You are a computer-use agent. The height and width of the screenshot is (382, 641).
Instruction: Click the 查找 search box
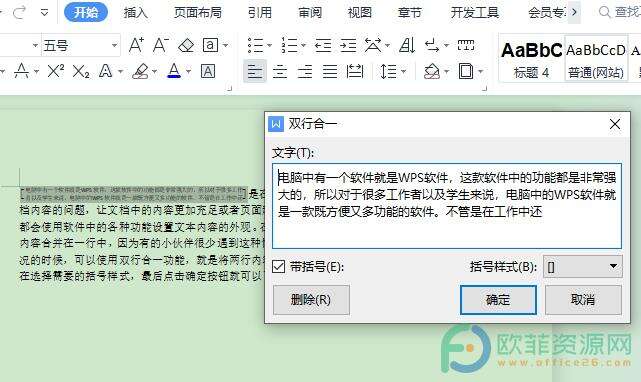[619, 12]
